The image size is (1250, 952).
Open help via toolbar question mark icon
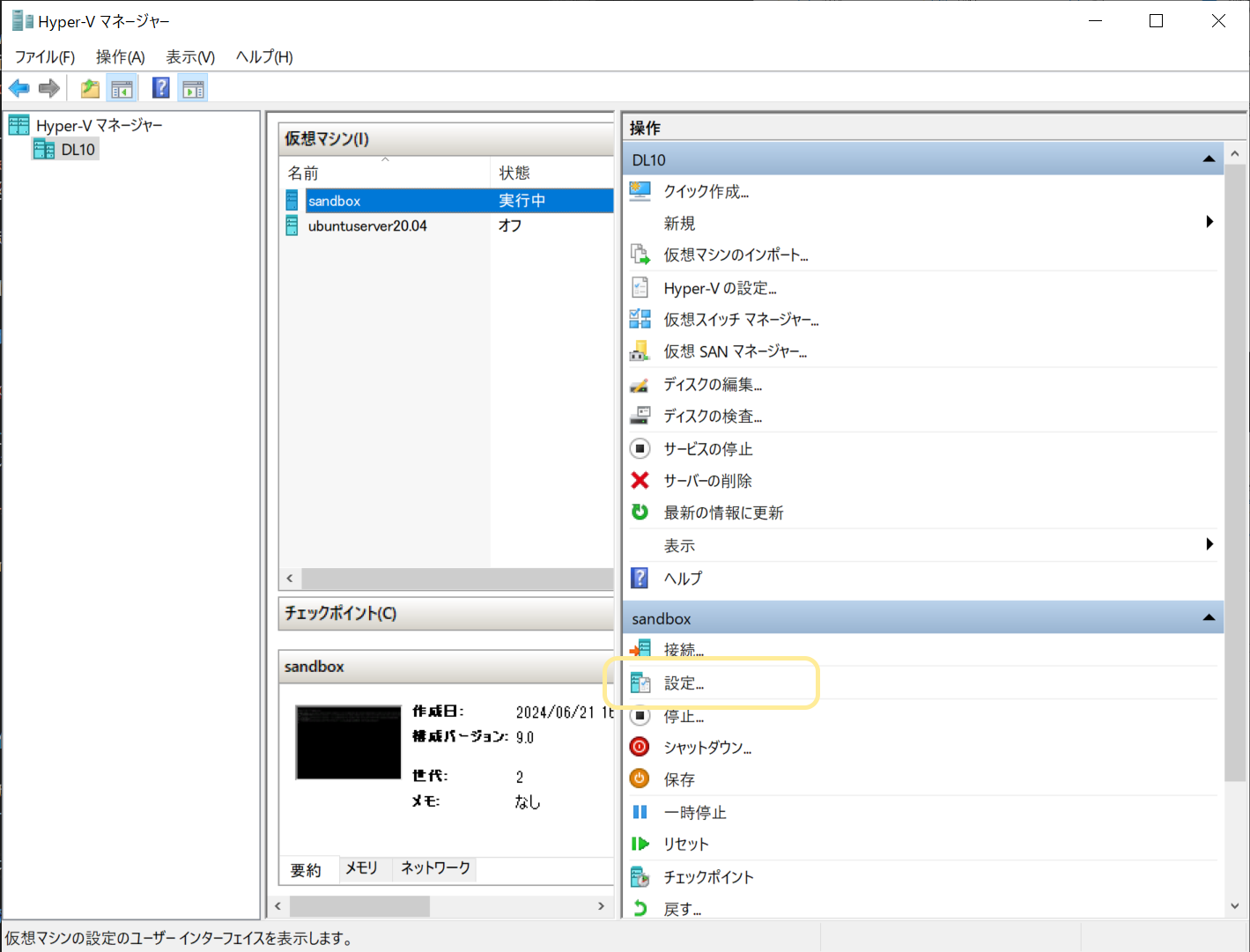click(x=161, y=88)
